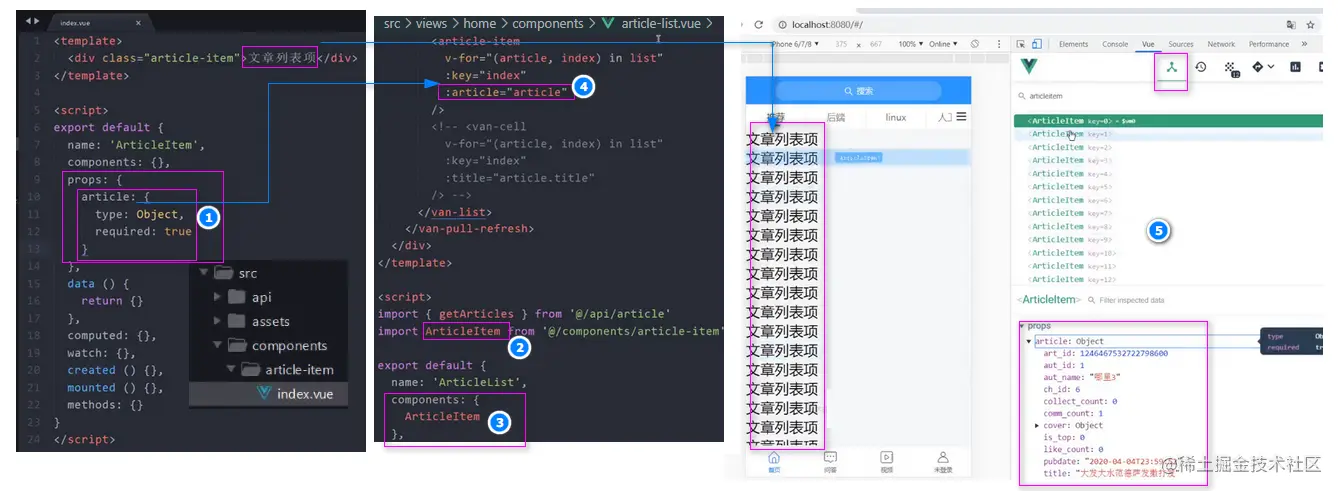
Task: Open the Vue performance chart icon
Action: coord(1295,67)
